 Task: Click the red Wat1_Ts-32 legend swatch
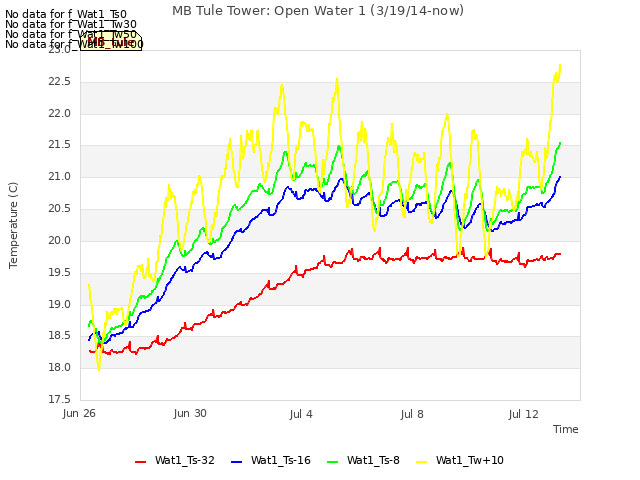pos(140,462)
